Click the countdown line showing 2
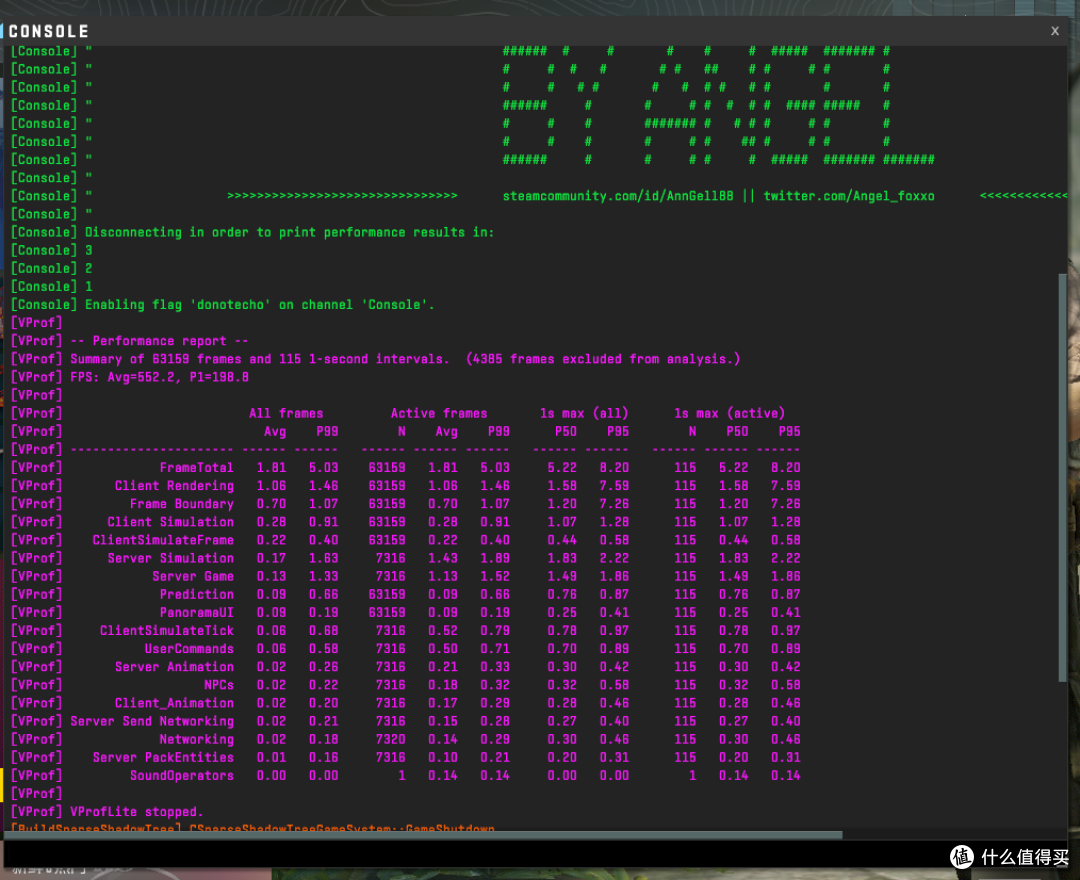 click(52, 269)
